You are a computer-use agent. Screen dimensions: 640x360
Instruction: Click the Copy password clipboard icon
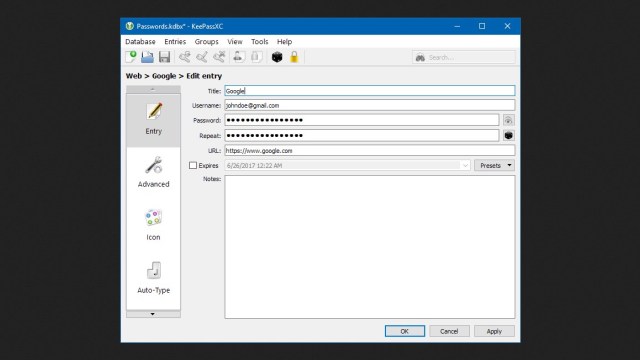pyautogui.click(x=256, y=57)
